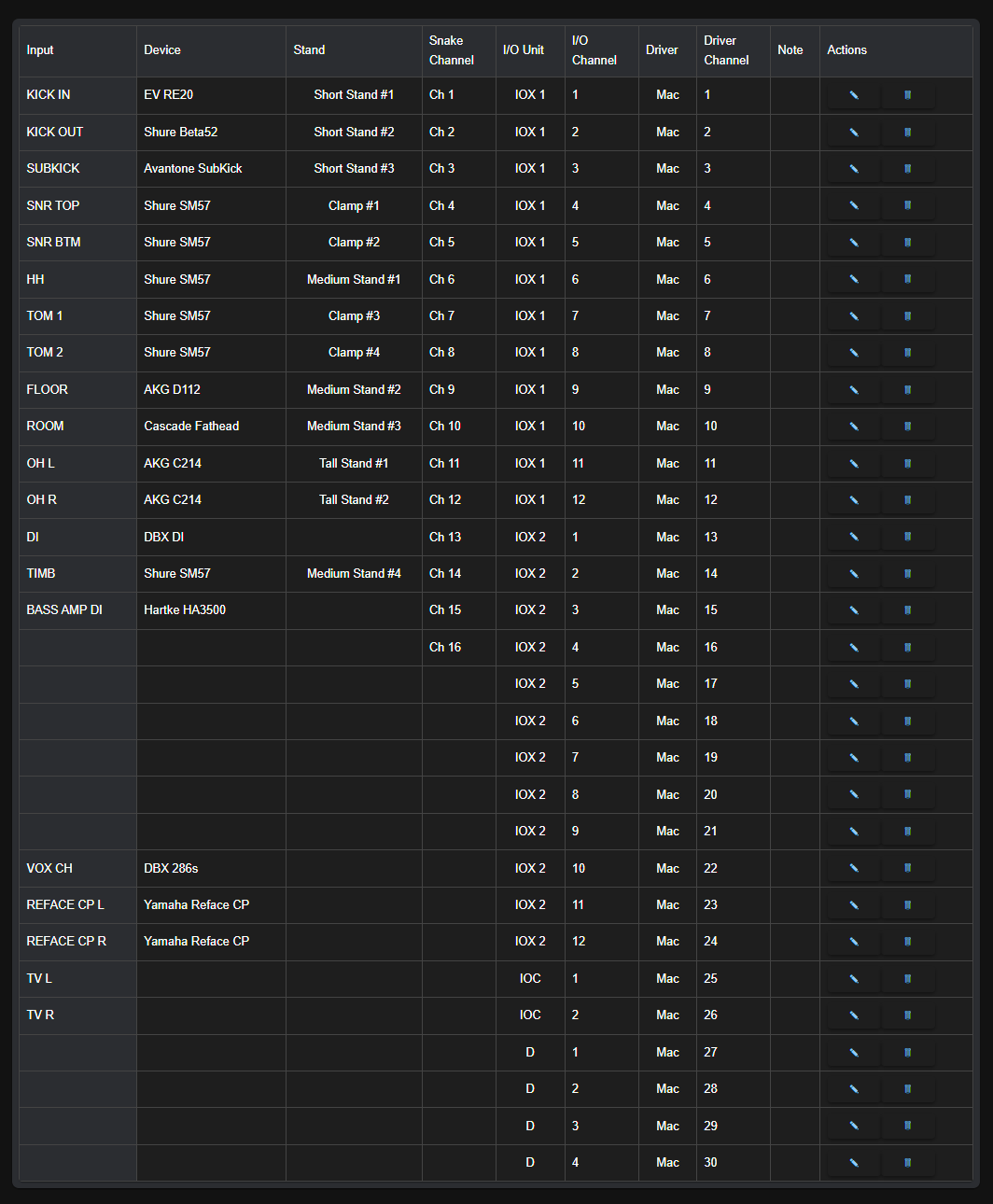Edit the OH L overhead row
The image size is (993, 1204).
tap(852, 463)
